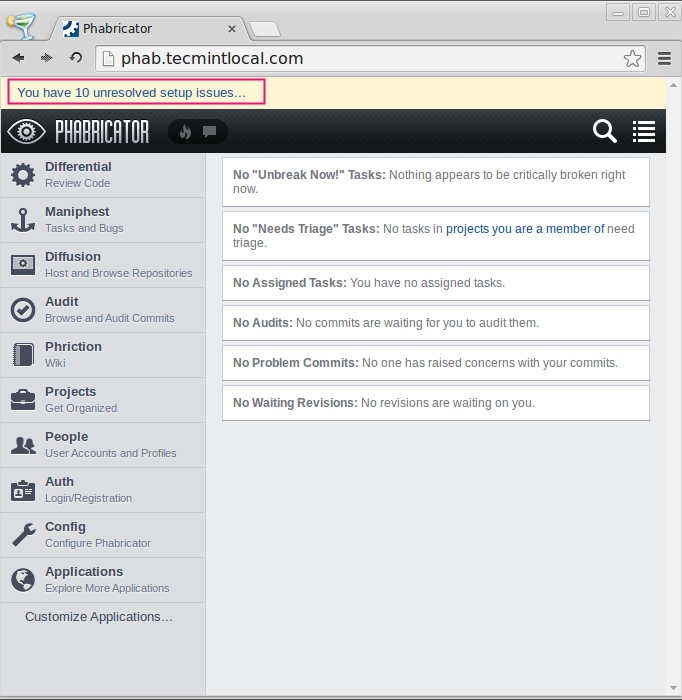The image size is (682, 700).
Task: Click 'No Audits' message text
Action: tap(386, 323)
